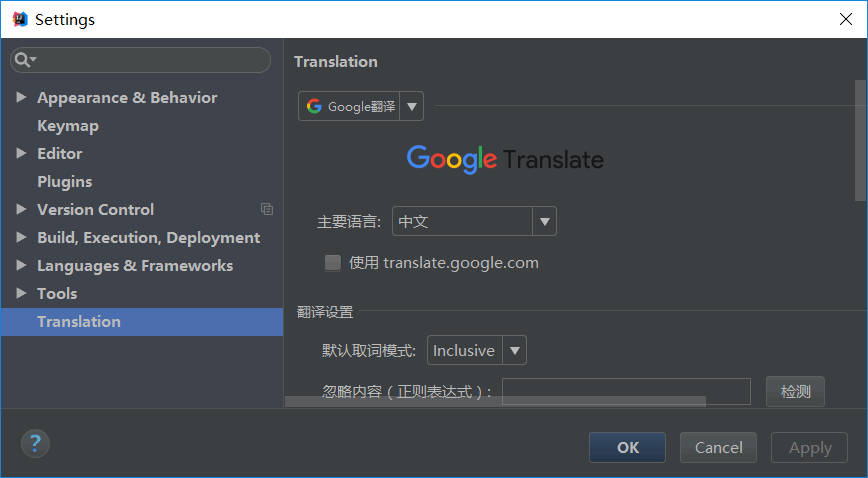
Task: Click the 检测 check button
Action: tap(795, 392)
